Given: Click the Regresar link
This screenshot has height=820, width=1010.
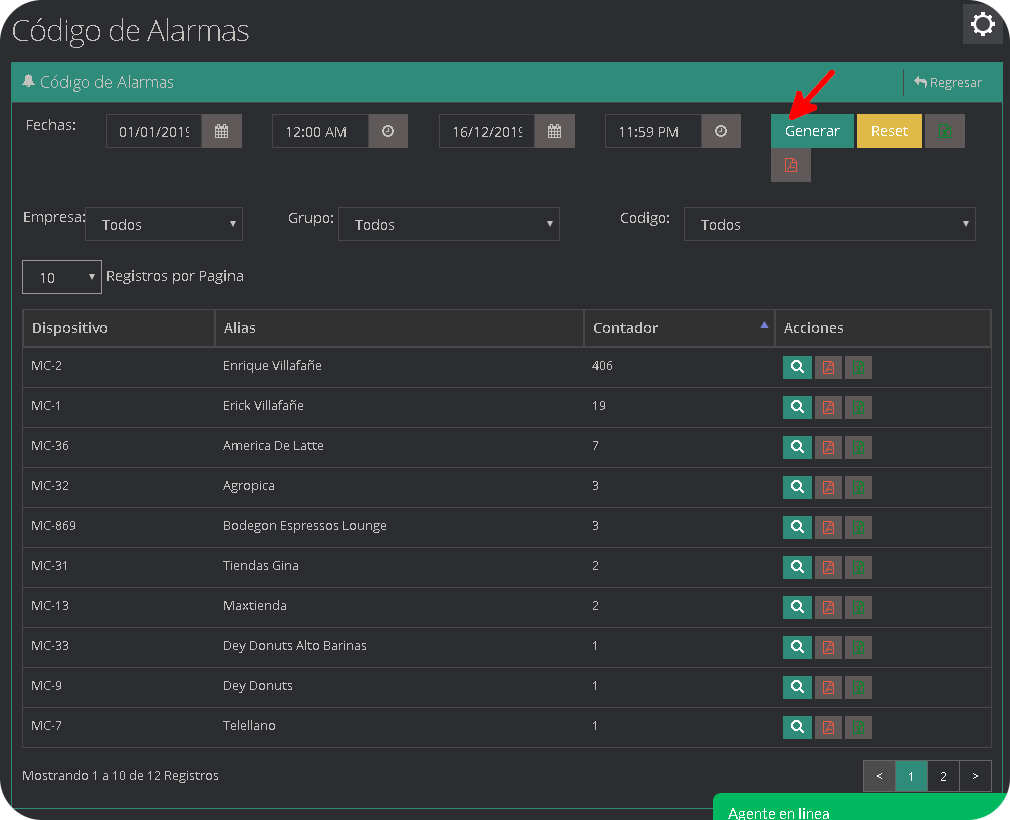Looking at the screenshot, I should tap(947, 82).
